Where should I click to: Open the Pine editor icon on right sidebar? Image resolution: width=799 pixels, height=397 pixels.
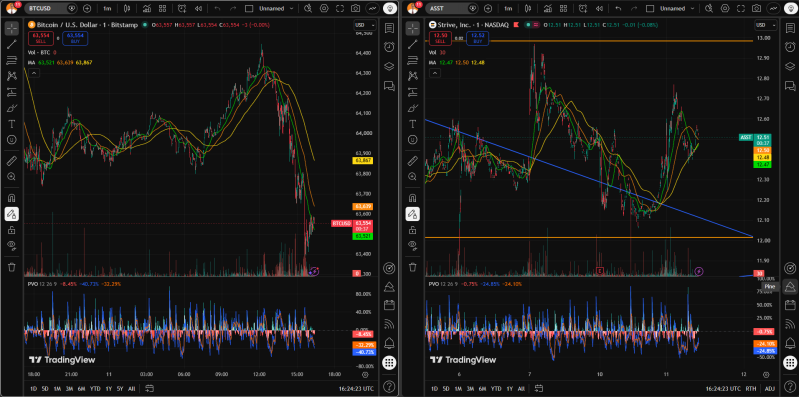point(790,286)
